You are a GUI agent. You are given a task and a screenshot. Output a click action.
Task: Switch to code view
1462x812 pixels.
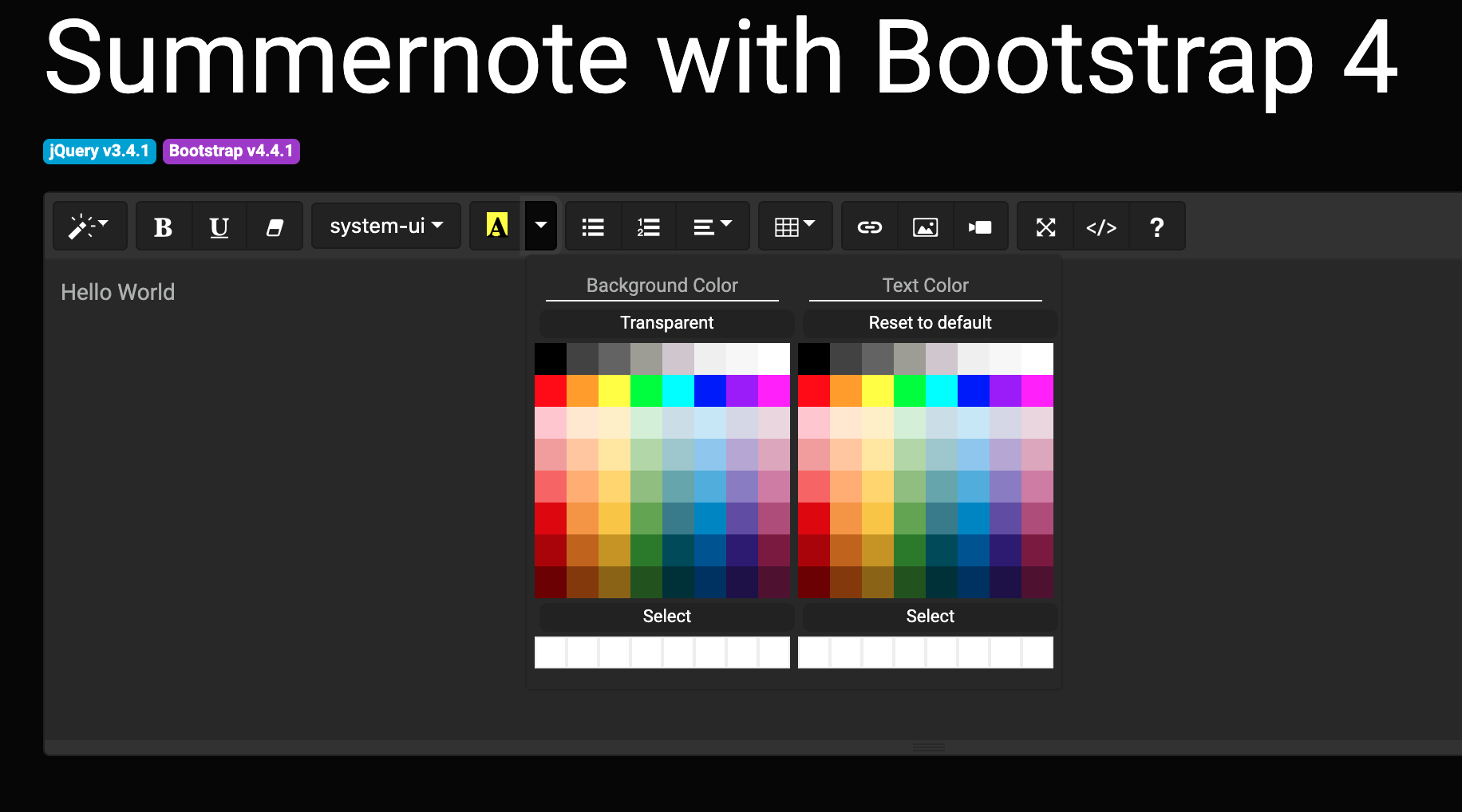point(1101,227)
